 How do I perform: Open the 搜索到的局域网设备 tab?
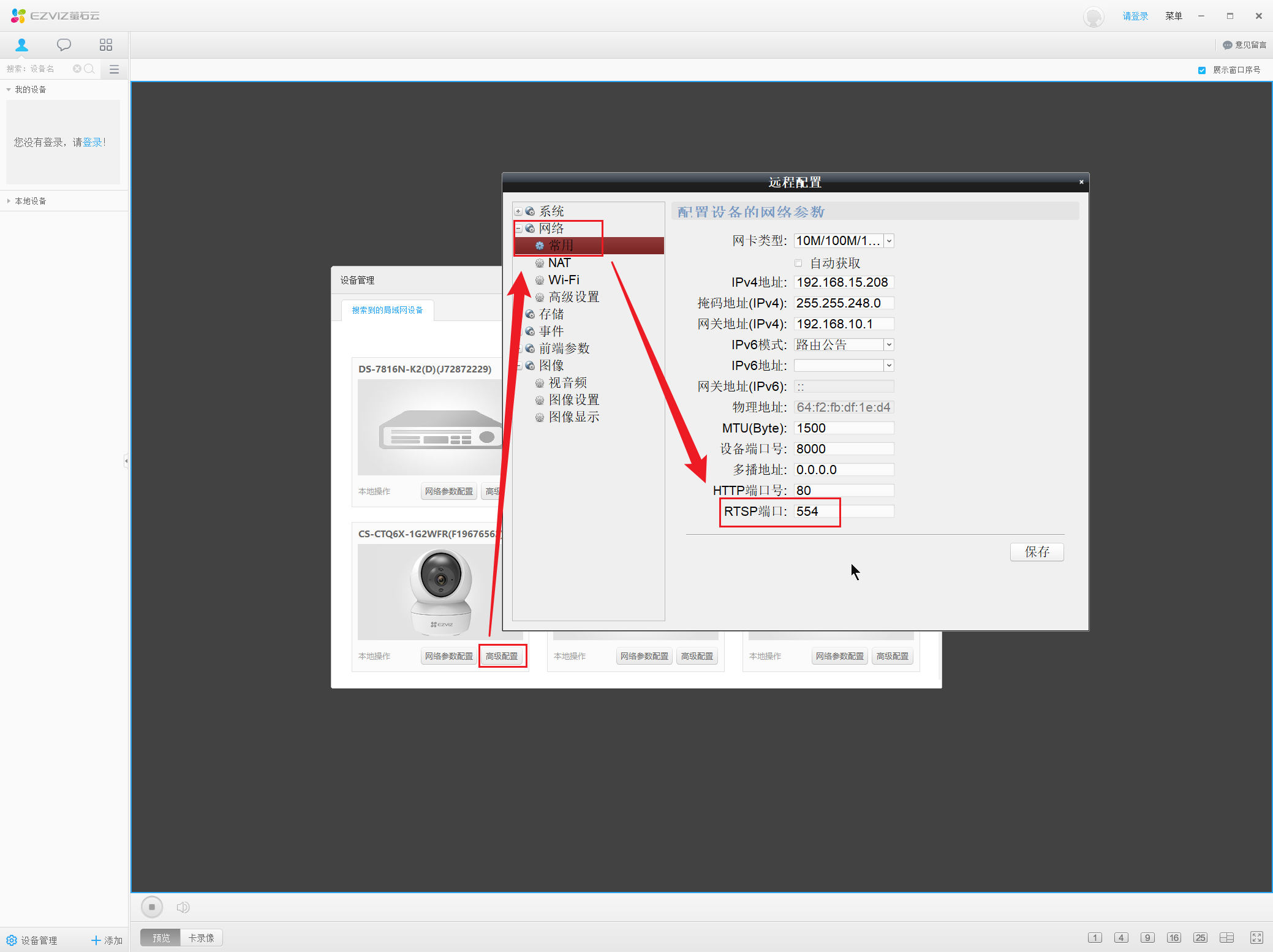pos(387,311)
